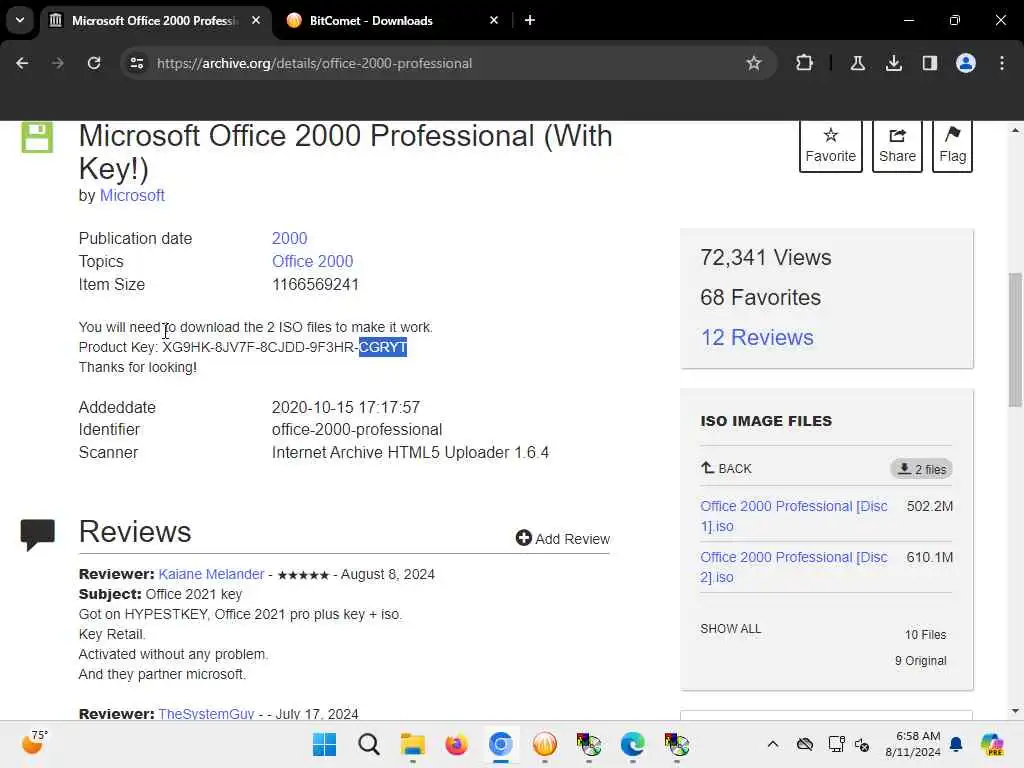Click the page vertical scrollbar thumb
The image size is (1024, 768).
[x=1015, y=340]
